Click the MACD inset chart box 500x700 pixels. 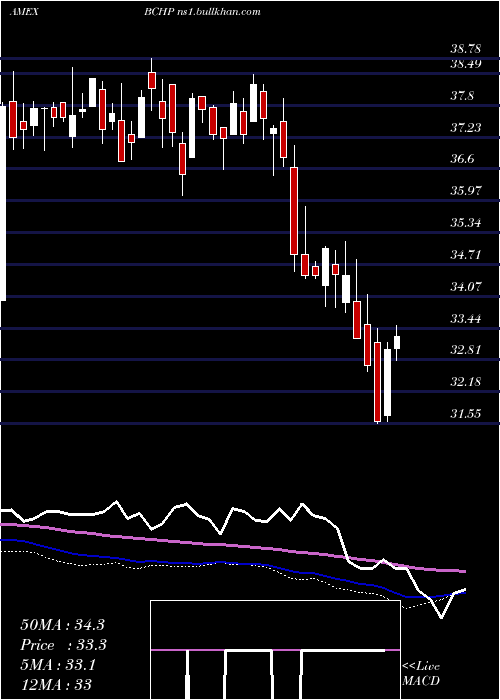(x=275, y=650)
